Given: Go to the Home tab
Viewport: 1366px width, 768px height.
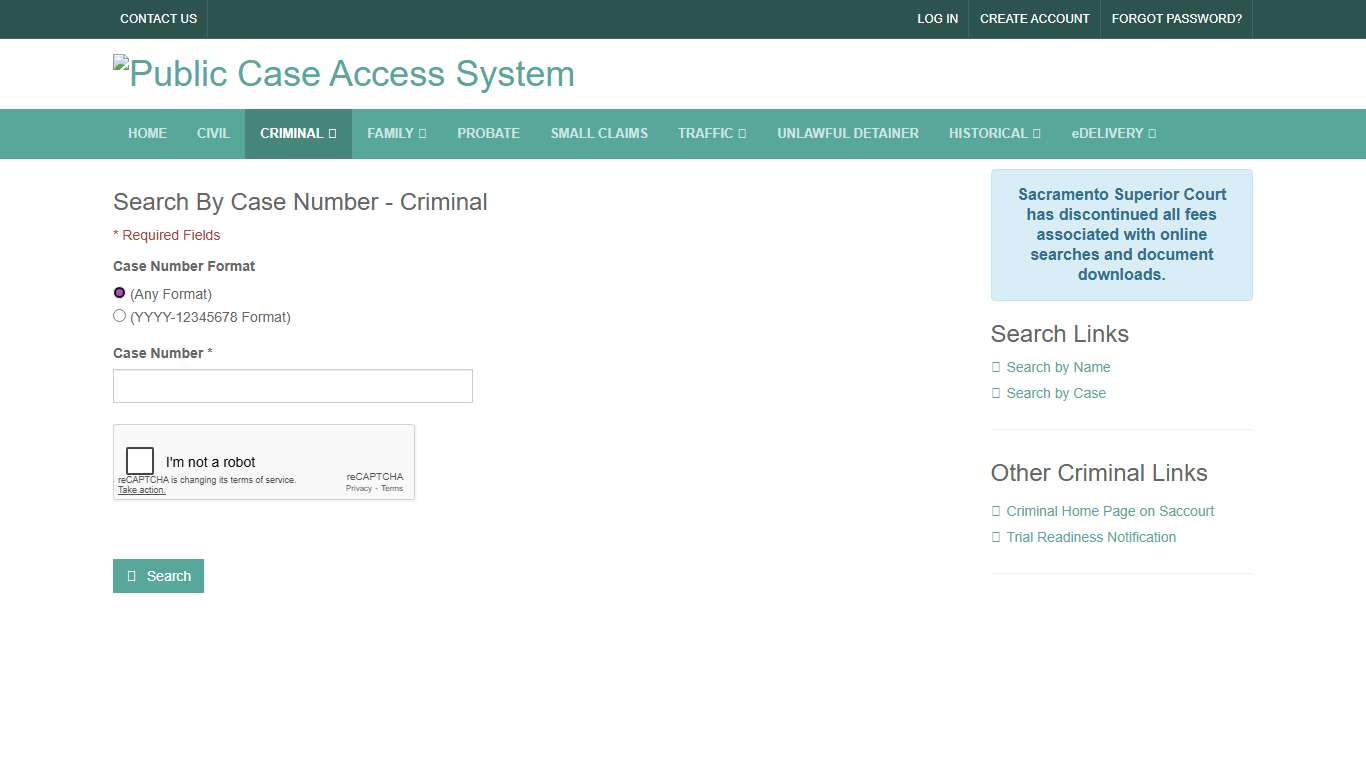Looking at the screenshot, I should point(147,133).
